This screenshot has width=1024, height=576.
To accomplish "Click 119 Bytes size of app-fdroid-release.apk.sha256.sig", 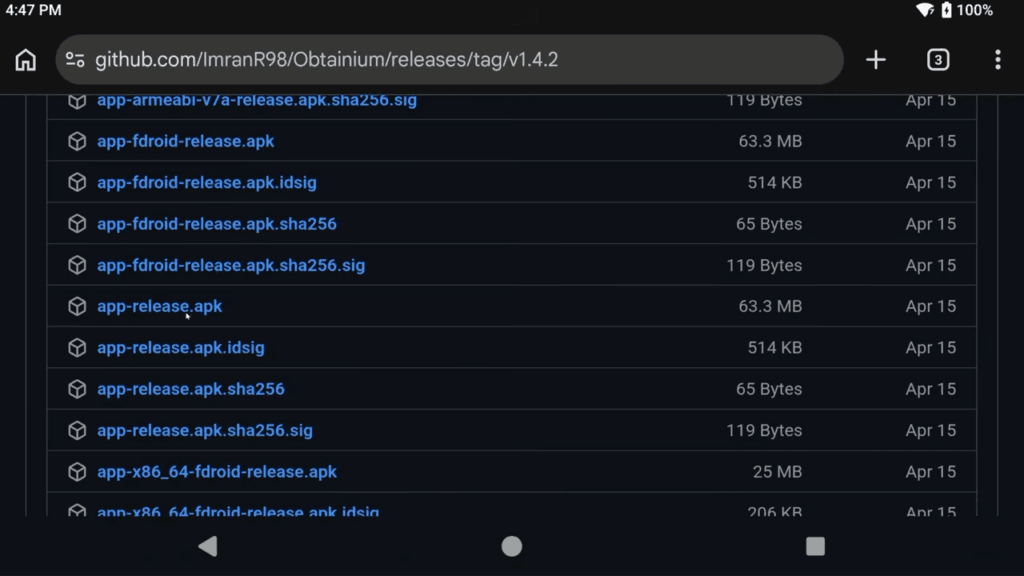I will (764, 265).
